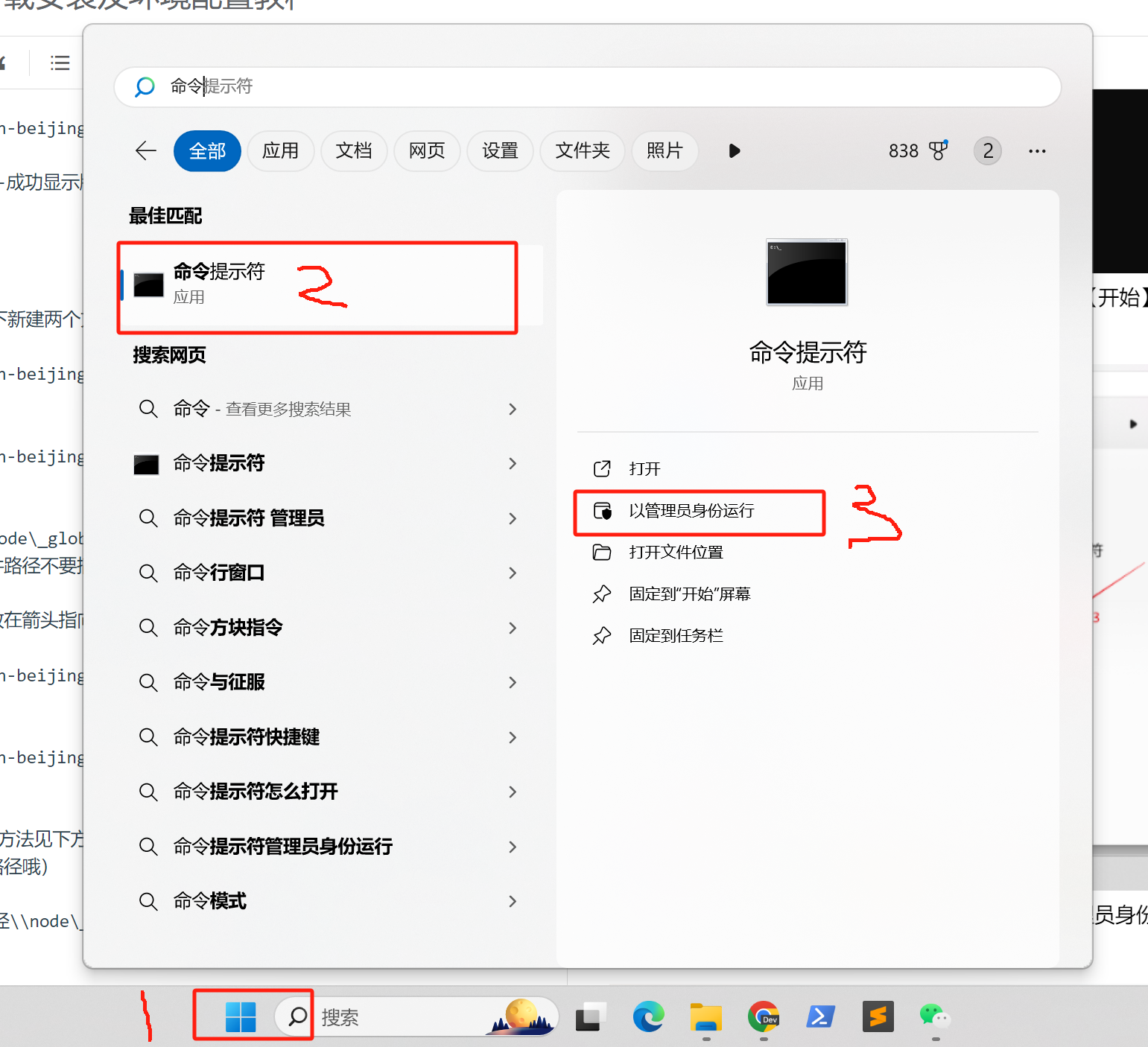Image resolution: width=1148 pixels, height=1047 pixels.
Task: Select the 全部 filter tab
Action: point(207,151)
